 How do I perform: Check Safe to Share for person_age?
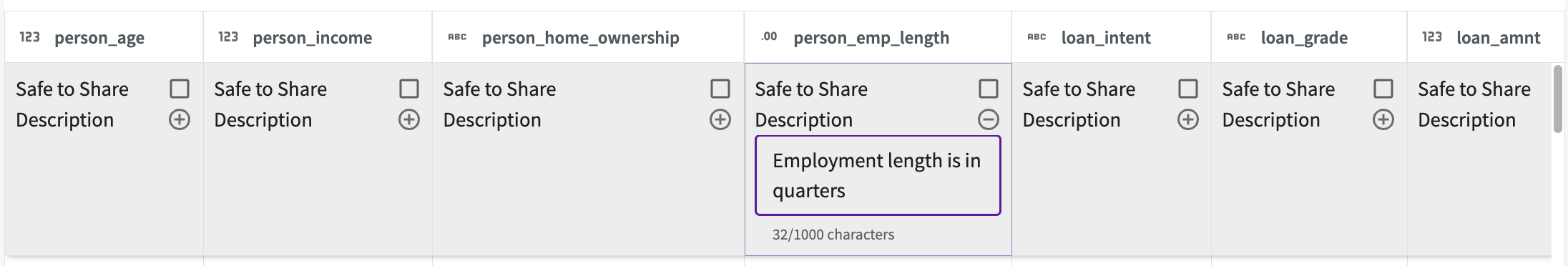(180, 89)
